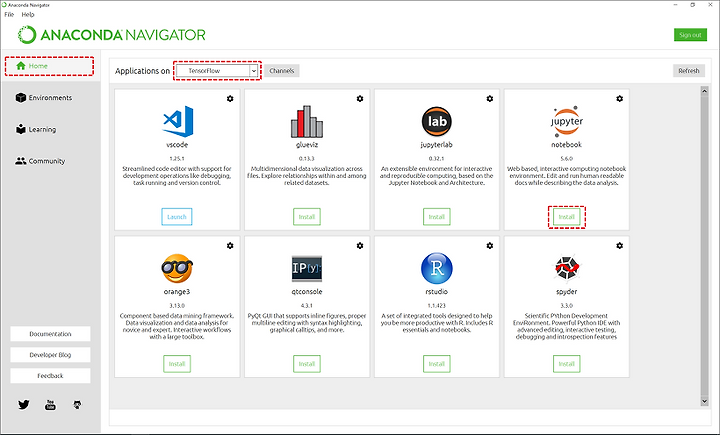Viewport: 720px width, 435px height.
Task: Launch vscode
Action: [177, 217]
